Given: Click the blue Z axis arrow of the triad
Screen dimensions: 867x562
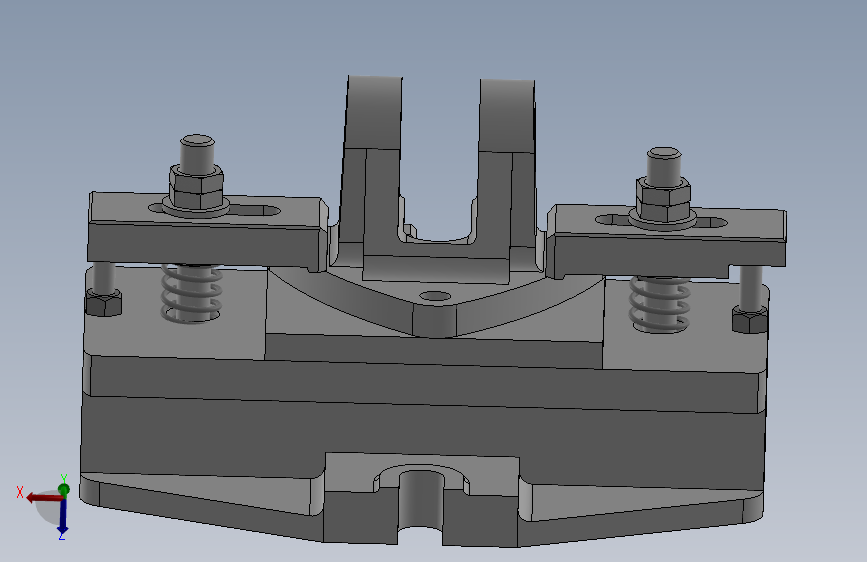Looking at the screenshot, I should [62, 517].
